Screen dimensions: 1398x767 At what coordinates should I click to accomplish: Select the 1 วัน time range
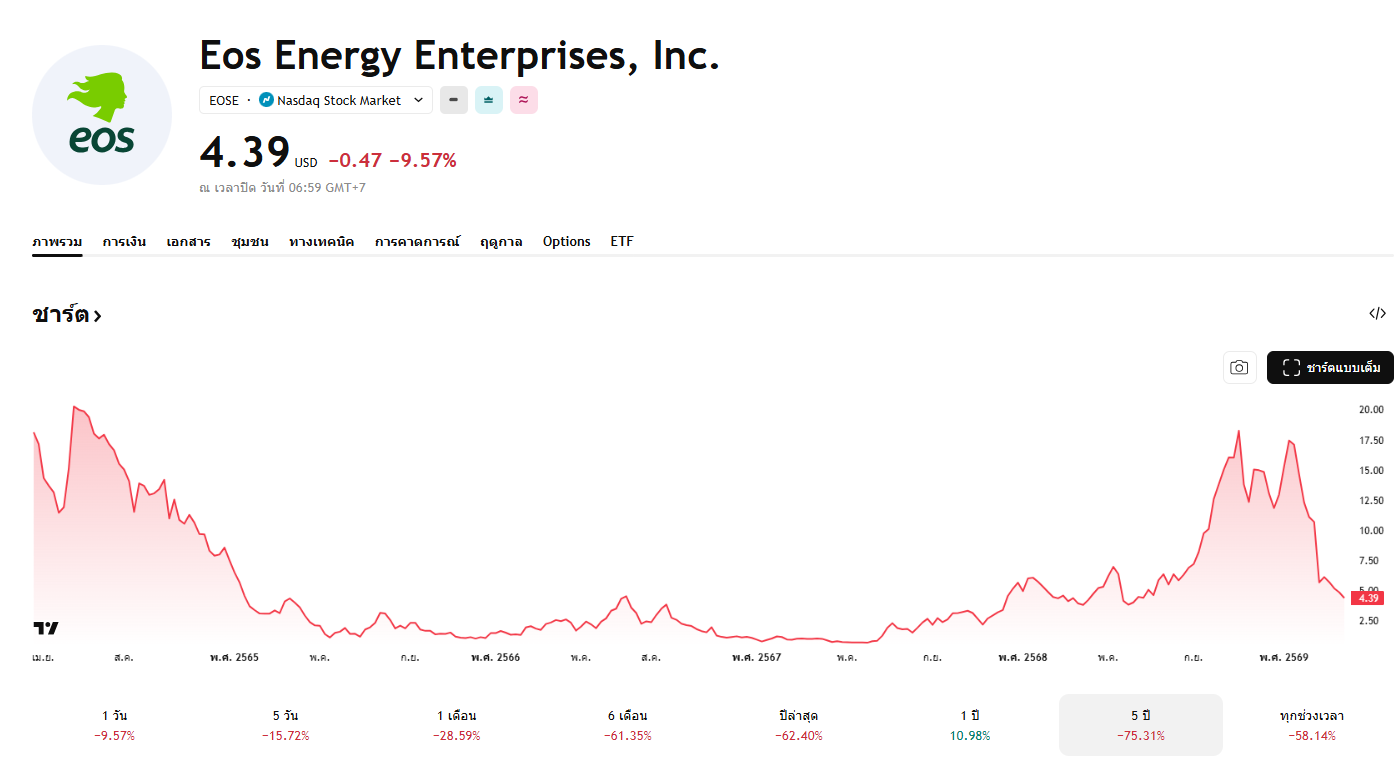coord(114,725)
